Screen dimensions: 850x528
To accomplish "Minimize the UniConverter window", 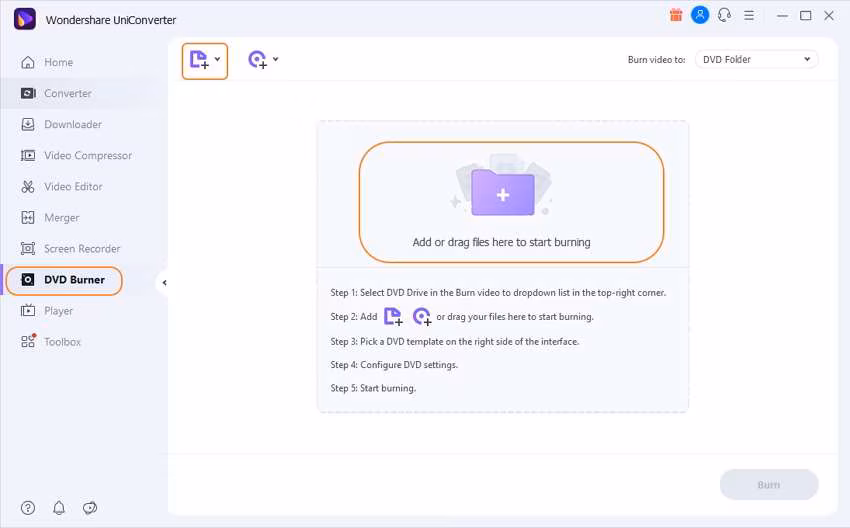I will (782, 16).
